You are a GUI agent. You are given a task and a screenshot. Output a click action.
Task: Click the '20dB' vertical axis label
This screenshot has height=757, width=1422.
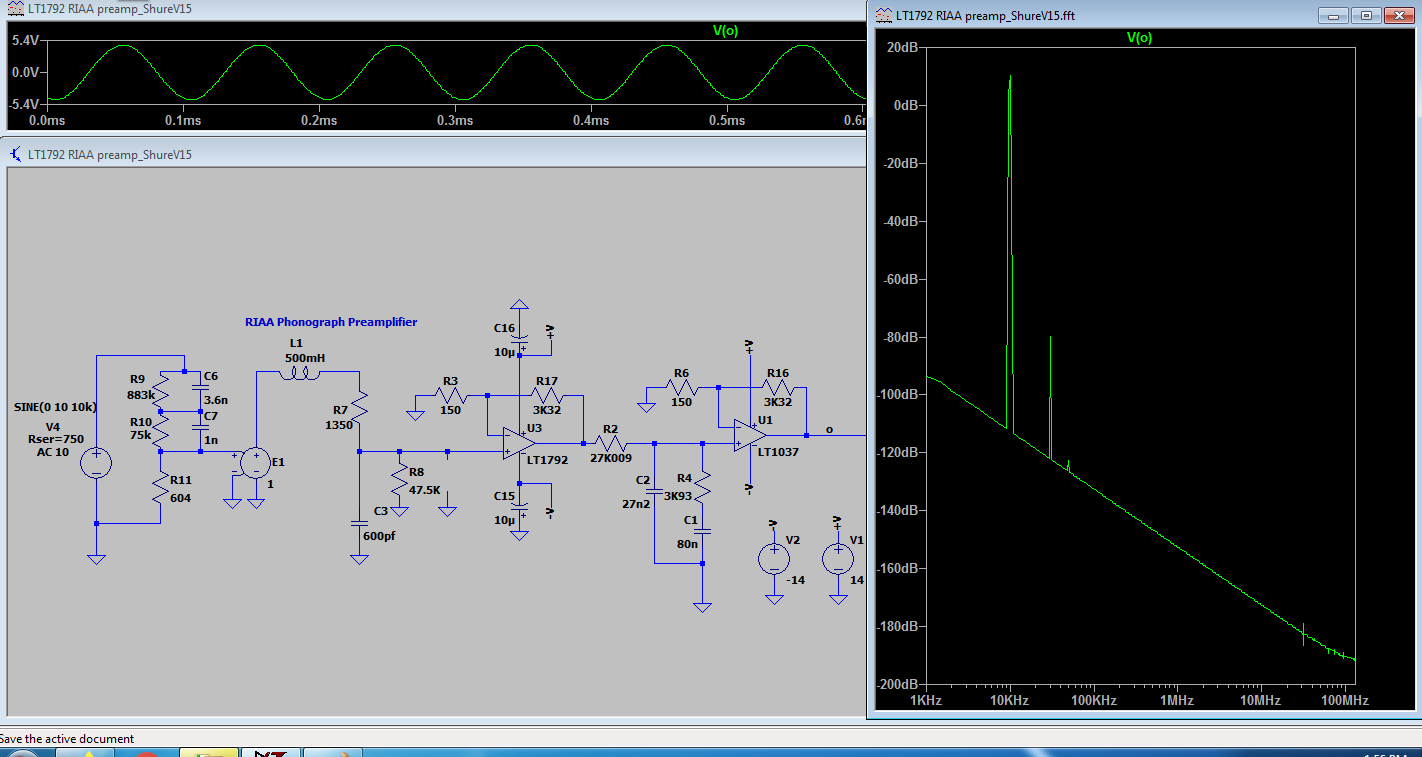(903, 47)
